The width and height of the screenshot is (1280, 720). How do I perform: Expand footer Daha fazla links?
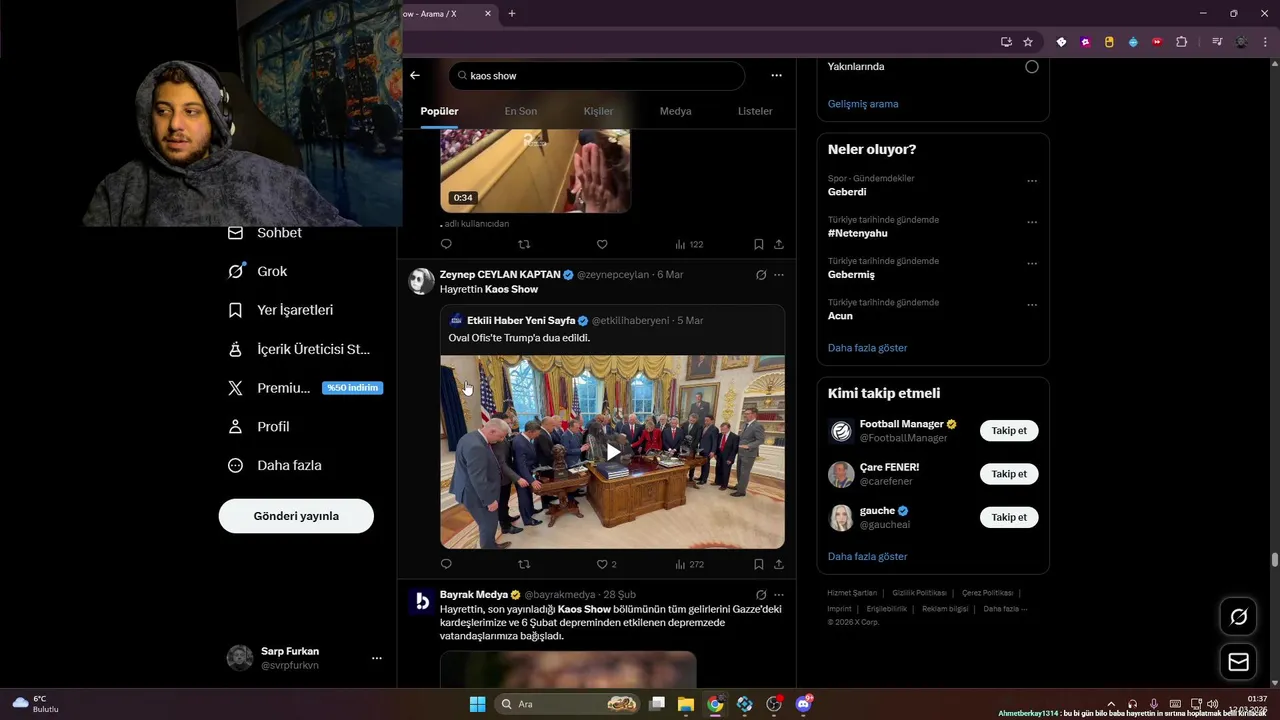click(x=1005, y=608)
